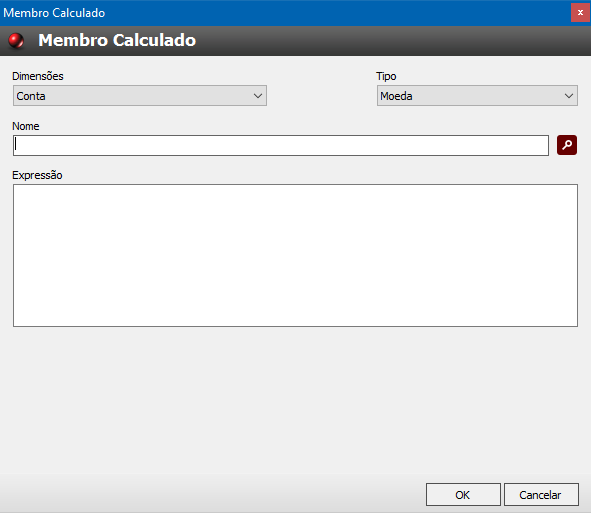The height and width of the screenshot is (513, 591).
Task: Focus the Nome text input field
Action: coord(281,145)
